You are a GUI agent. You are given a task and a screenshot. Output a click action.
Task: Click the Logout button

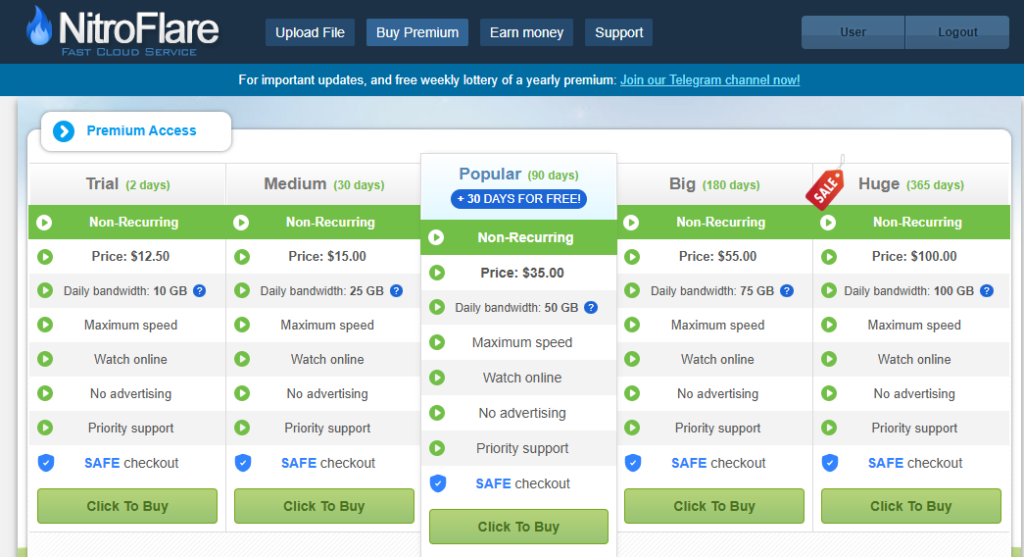[957, 32]
